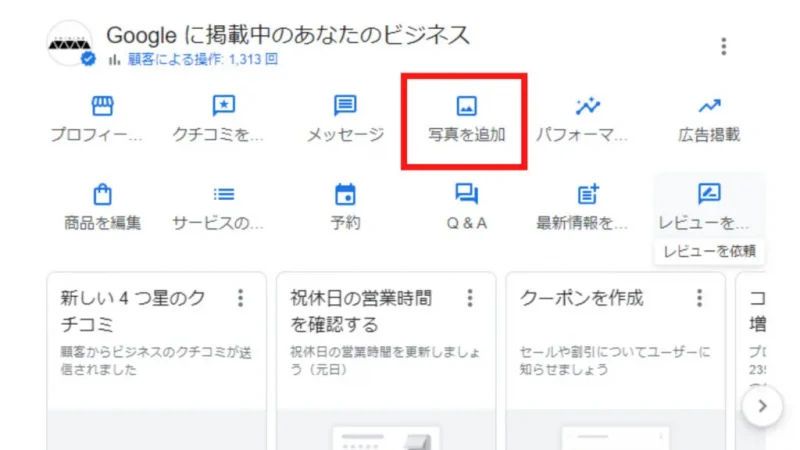Click セールや割引についてユーザーに知らせましょう text

coord(615,361)
